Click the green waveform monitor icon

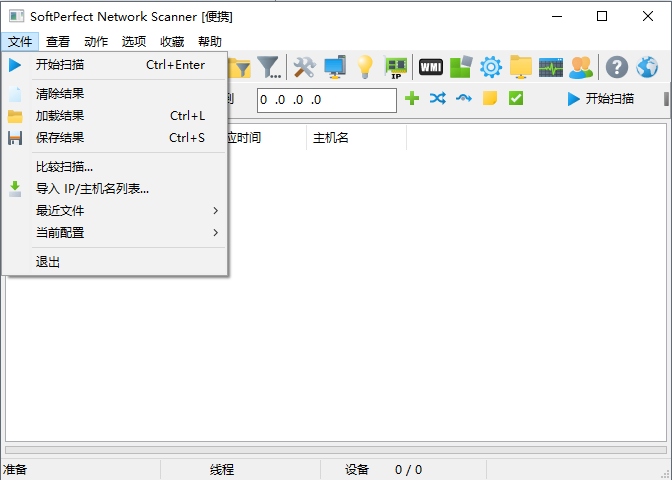click(551, 67)
